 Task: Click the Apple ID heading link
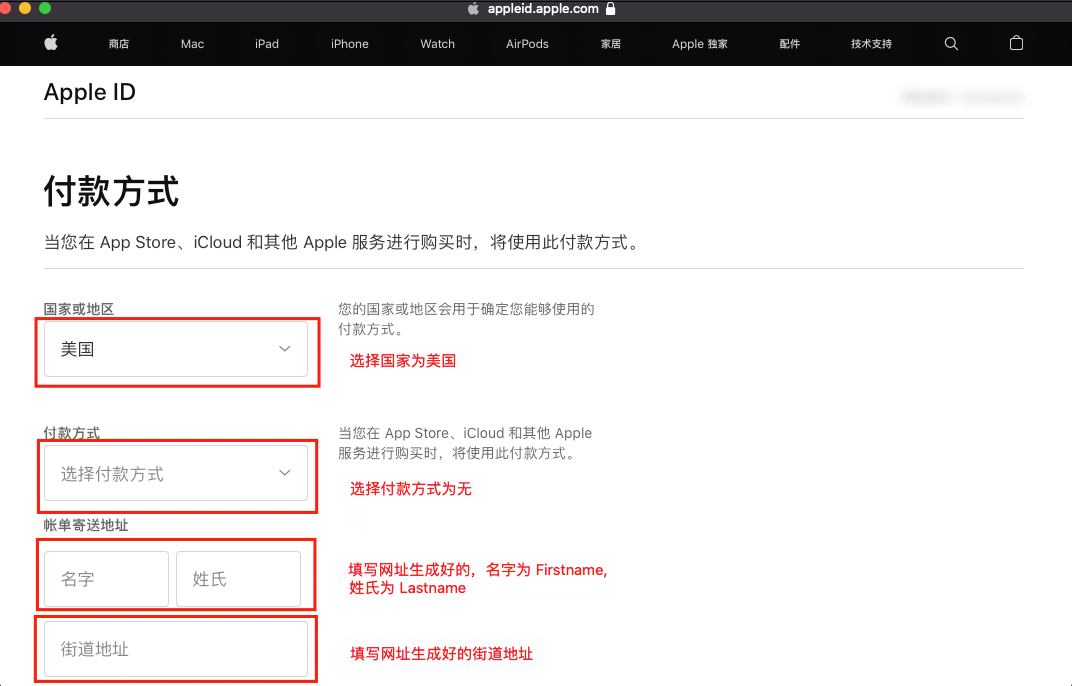pyautogui.click(x=90, y=92)
